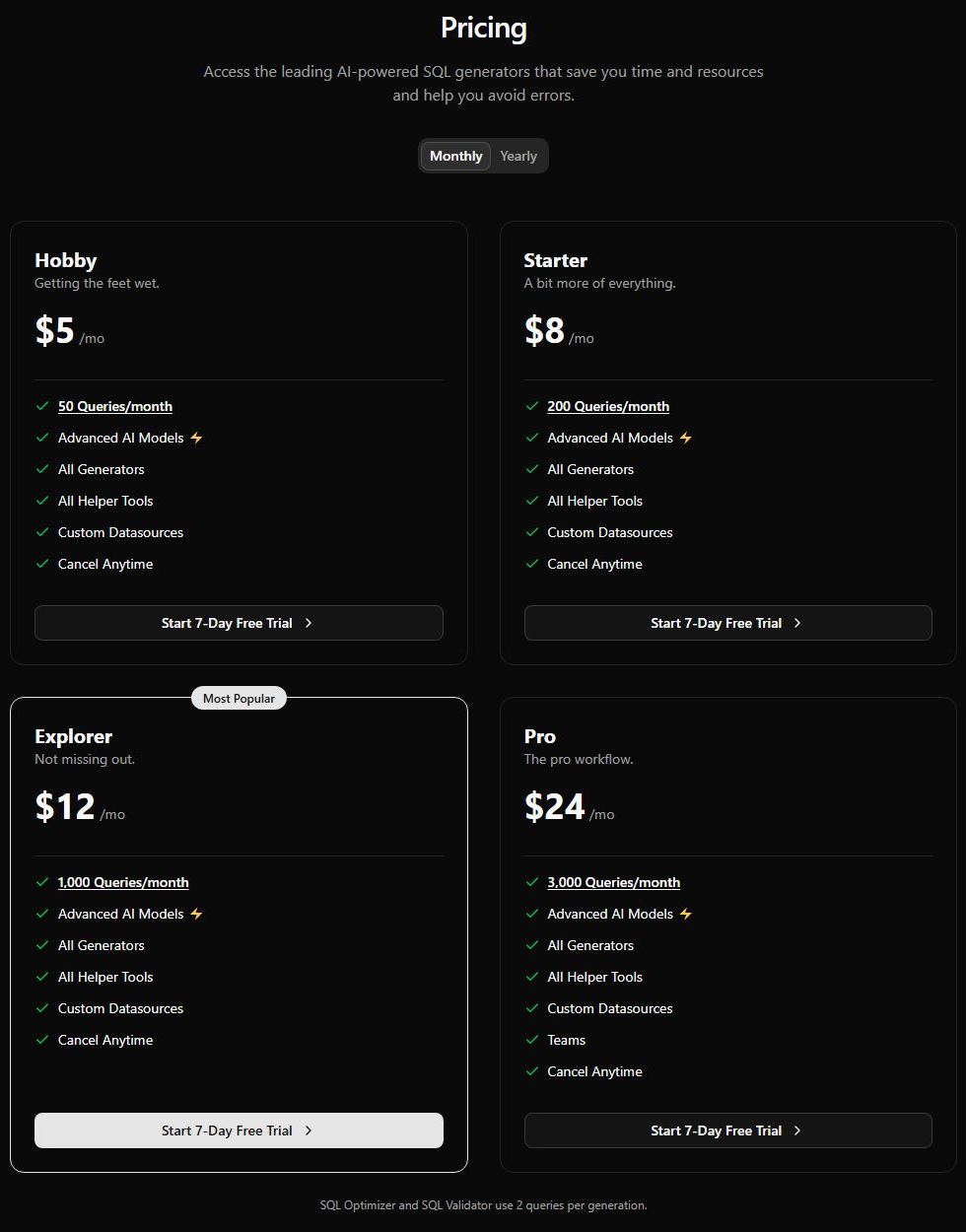Switch billing to Yearly
Image resolution: width=966 pixels, height=1232 pixels.
pyautogui.click(x=518, y=156)
